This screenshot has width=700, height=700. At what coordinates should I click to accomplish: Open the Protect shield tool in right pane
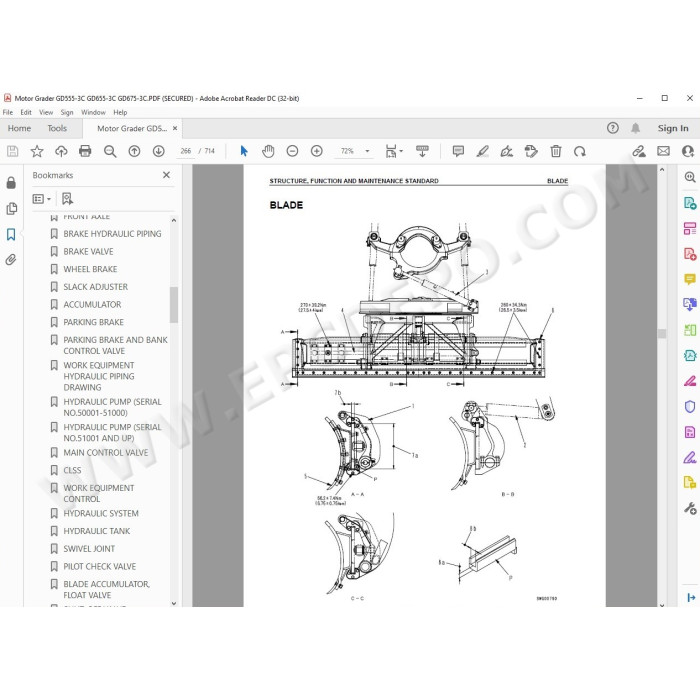click(690, 406)
